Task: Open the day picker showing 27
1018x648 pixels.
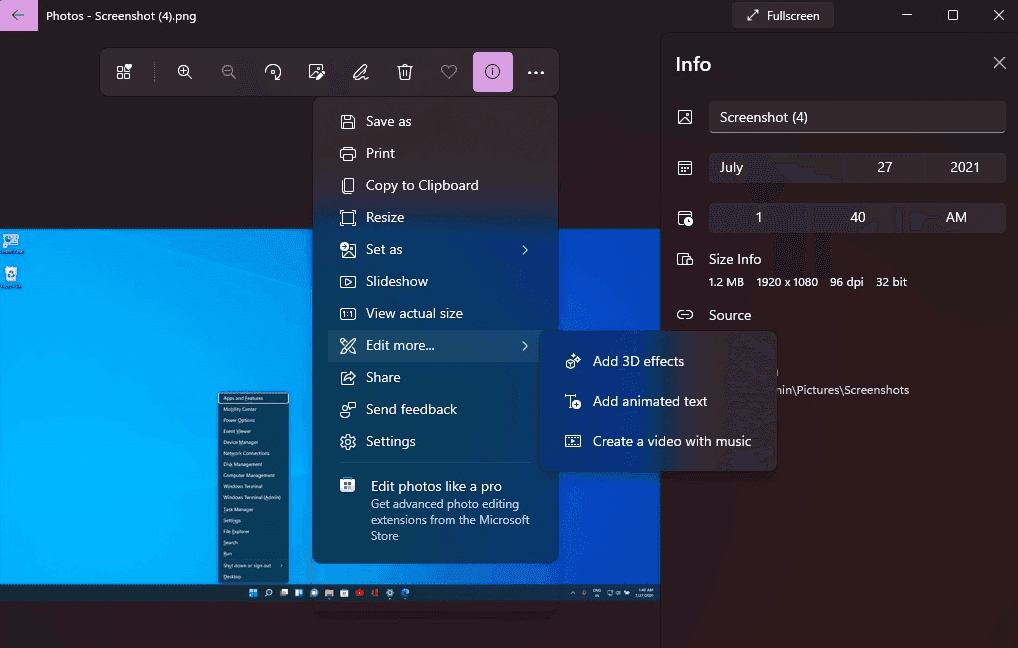Action: click(885, 168)
